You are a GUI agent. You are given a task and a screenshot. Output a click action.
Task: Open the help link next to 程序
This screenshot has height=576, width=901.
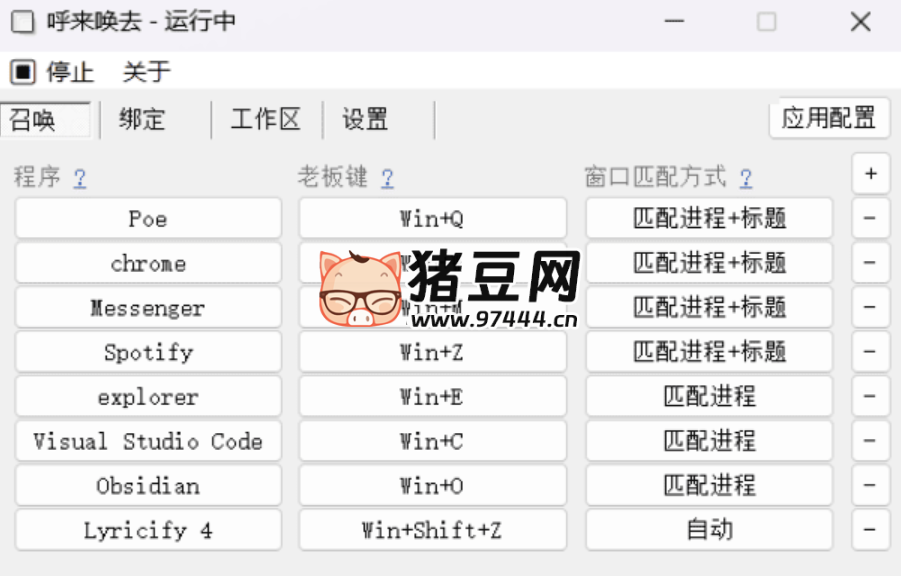[80, 178]
